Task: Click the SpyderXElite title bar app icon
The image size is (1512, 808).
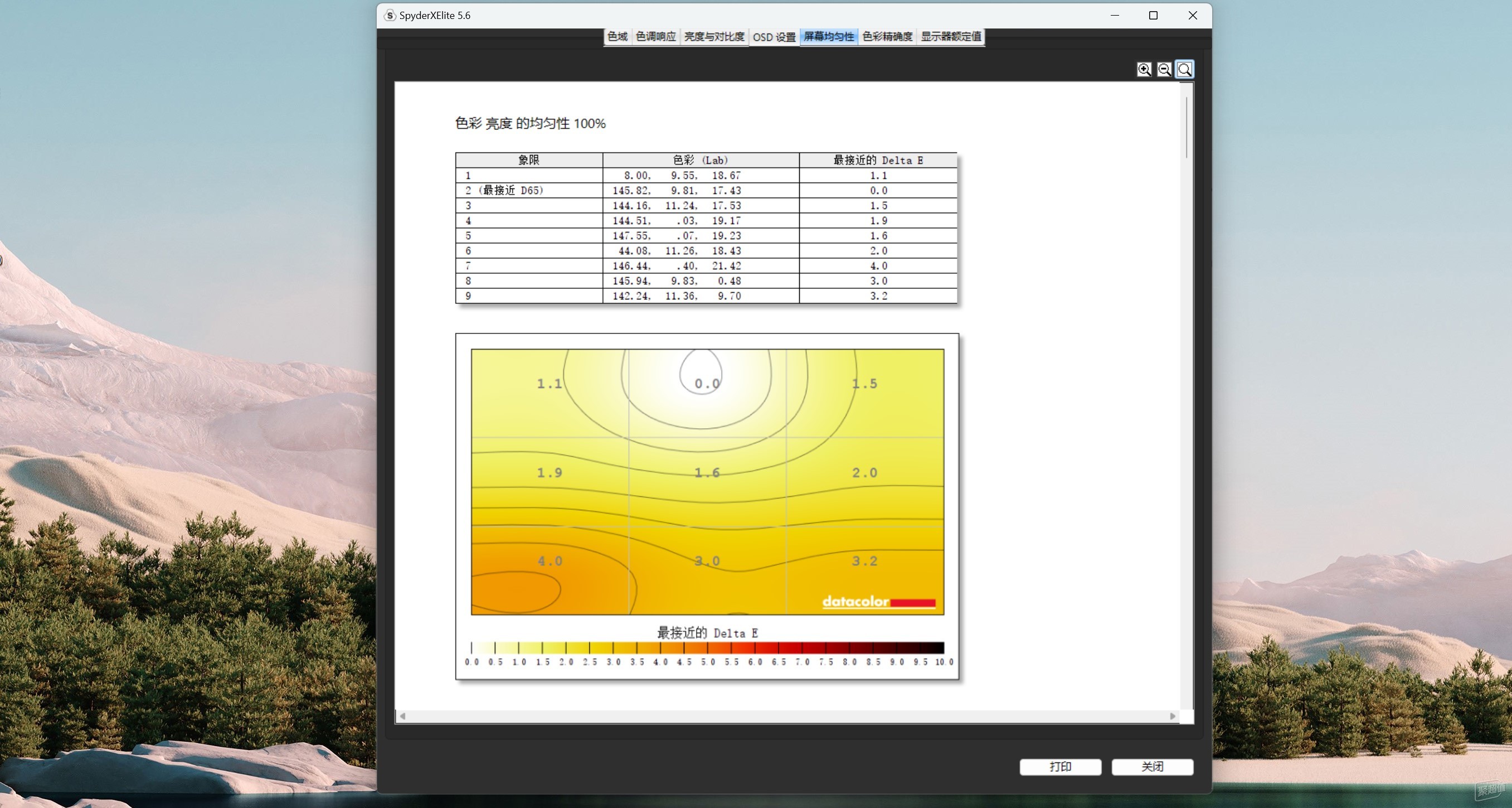Action: [390, 15]
